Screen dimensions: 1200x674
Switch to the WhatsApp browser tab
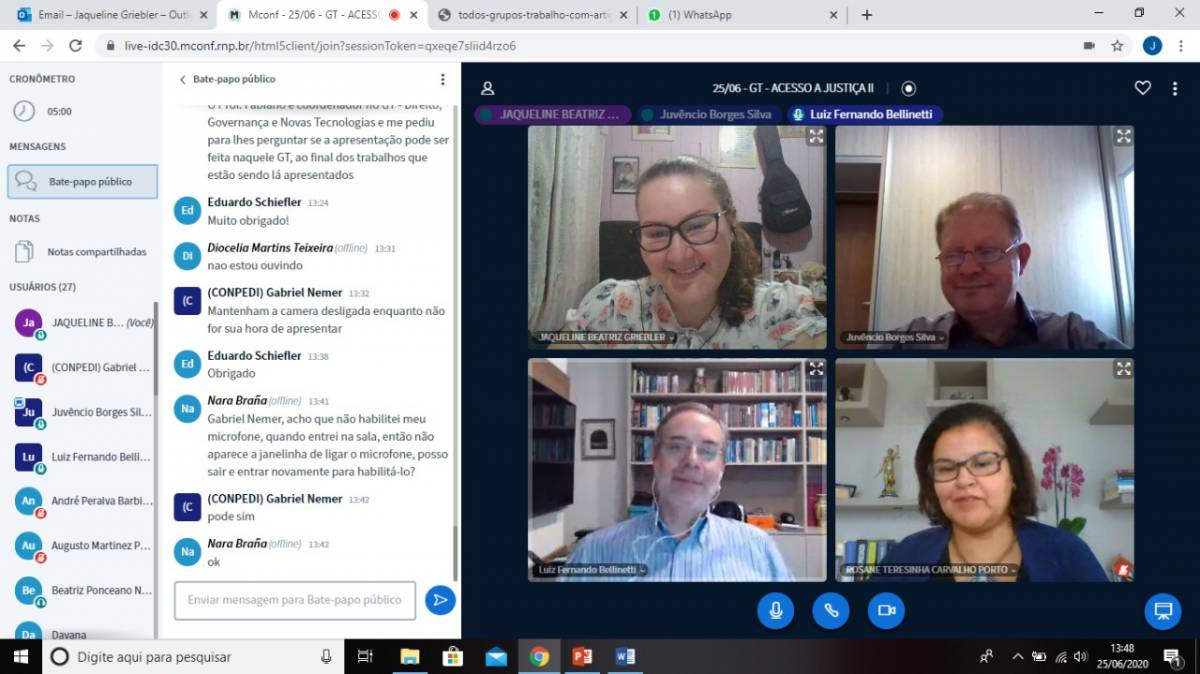point(740,15)
